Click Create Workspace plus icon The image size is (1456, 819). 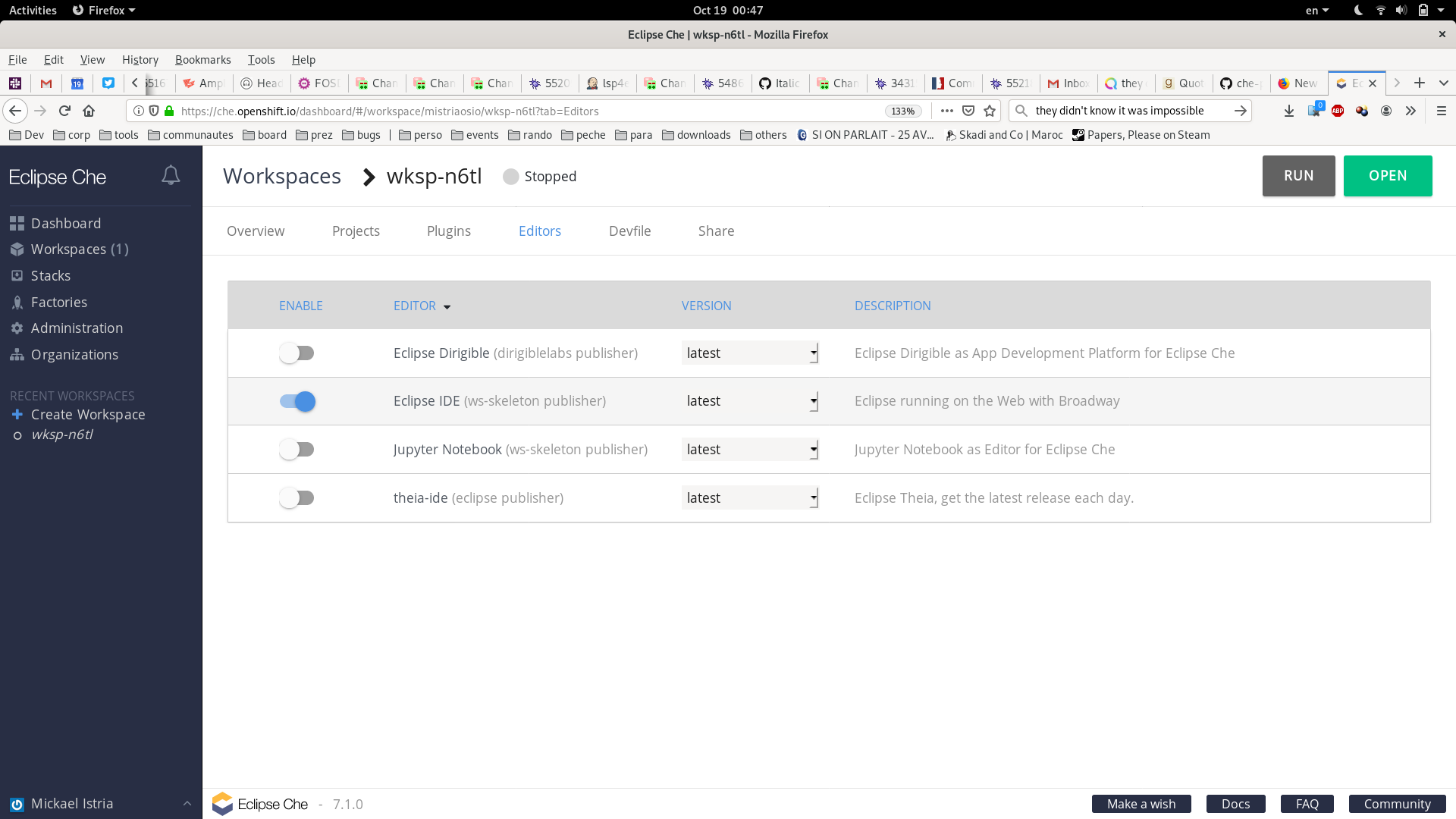coord(17,414)
